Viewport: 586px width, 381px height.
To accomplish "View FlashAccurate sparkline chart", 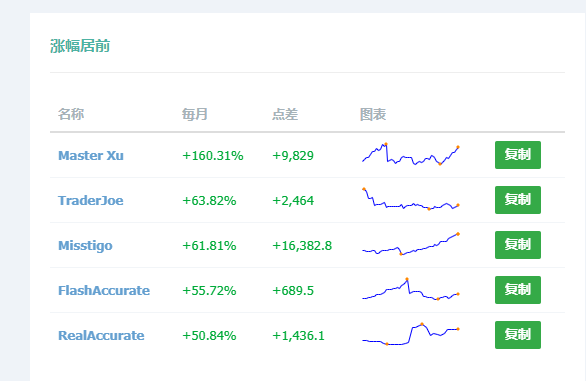I will (410, 289).
